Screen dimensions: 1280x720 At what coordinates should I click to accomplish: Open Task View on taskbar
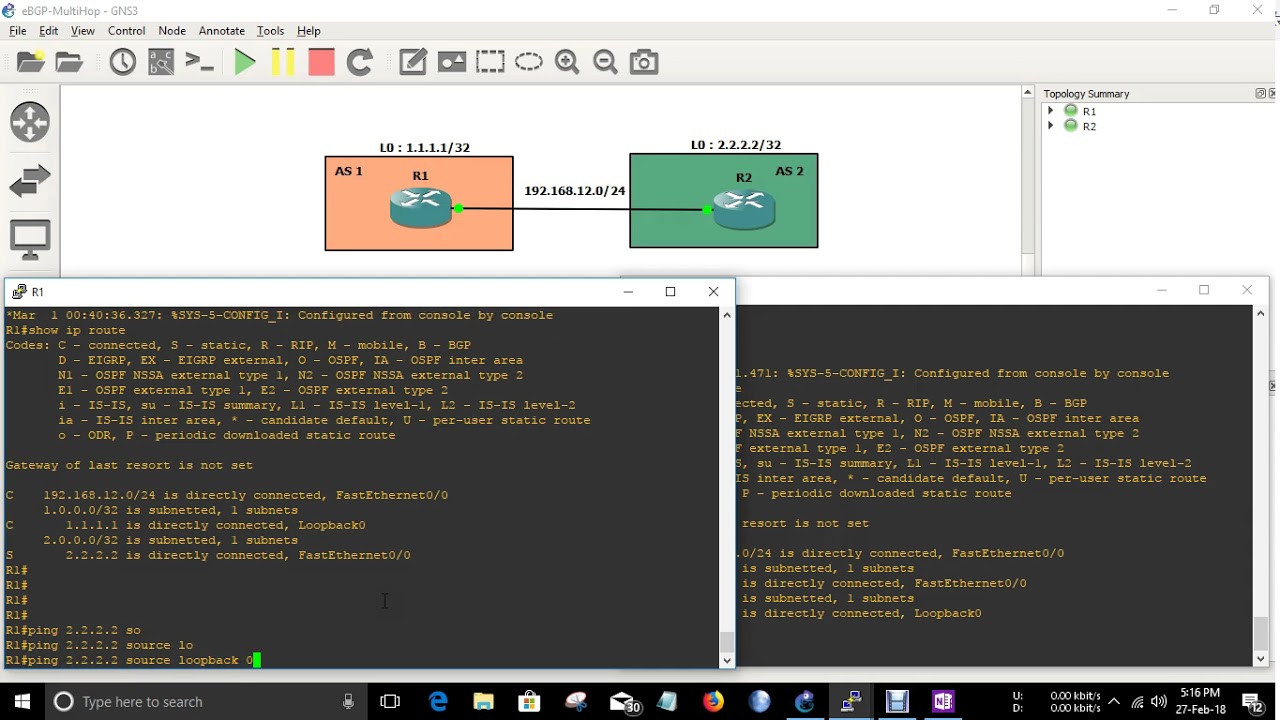(x=390, y=701)
